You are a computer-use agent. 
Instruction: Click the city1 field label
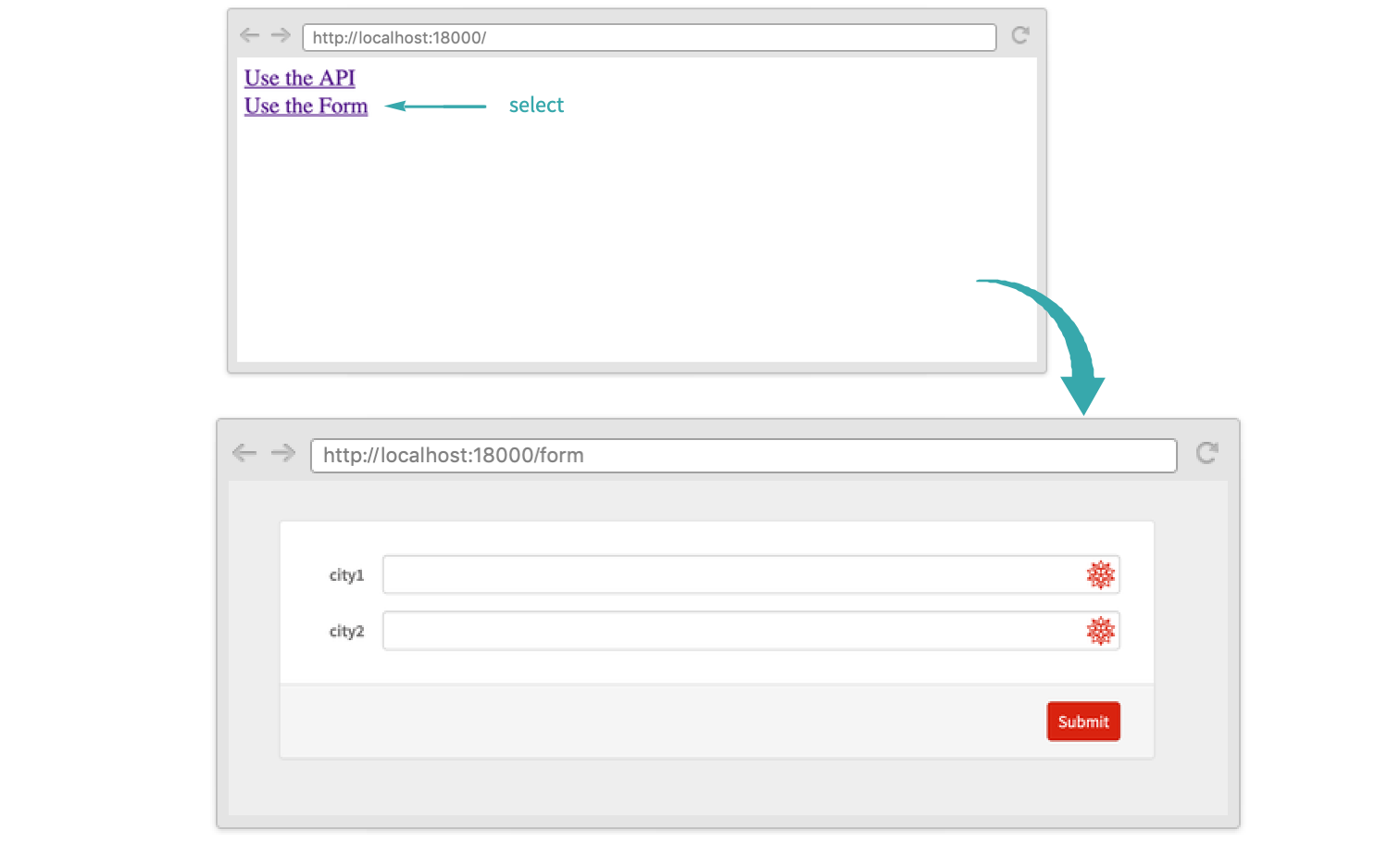(346, 575)
